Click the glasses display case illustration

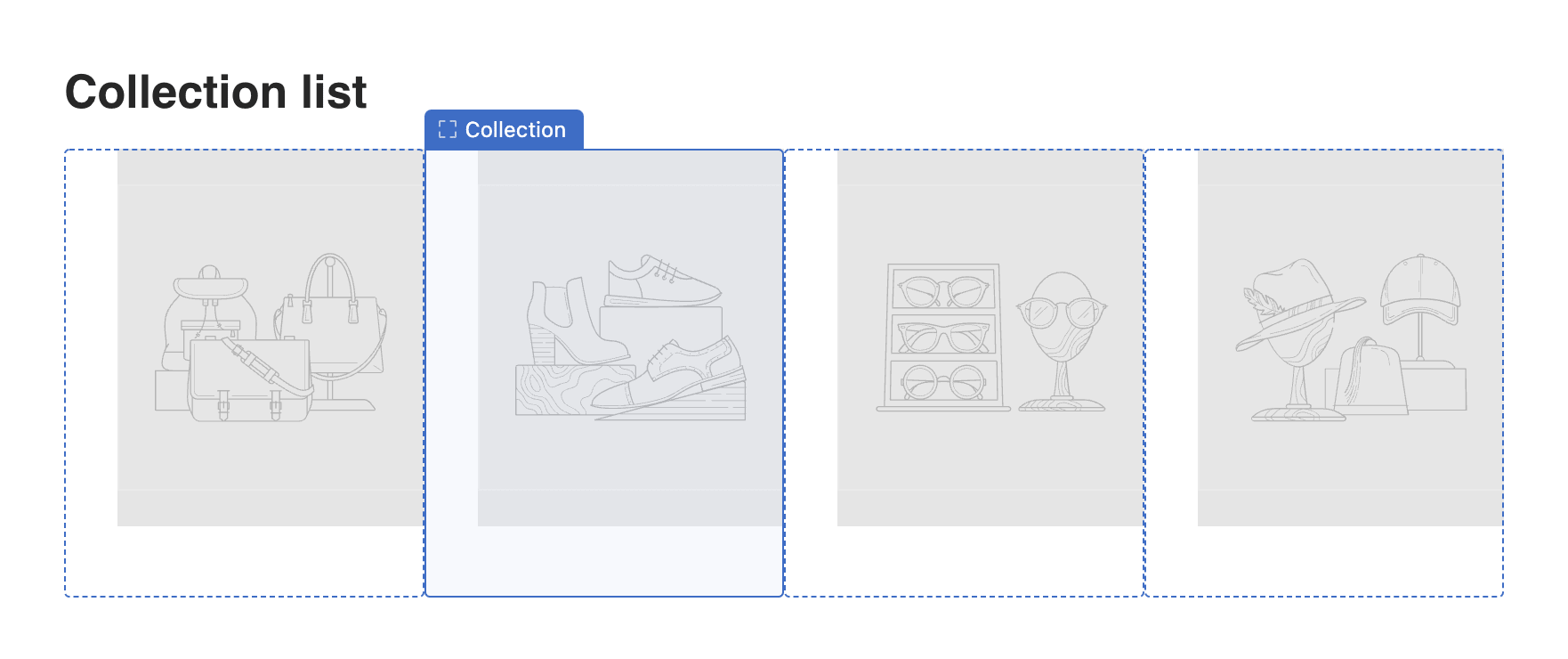943,337
